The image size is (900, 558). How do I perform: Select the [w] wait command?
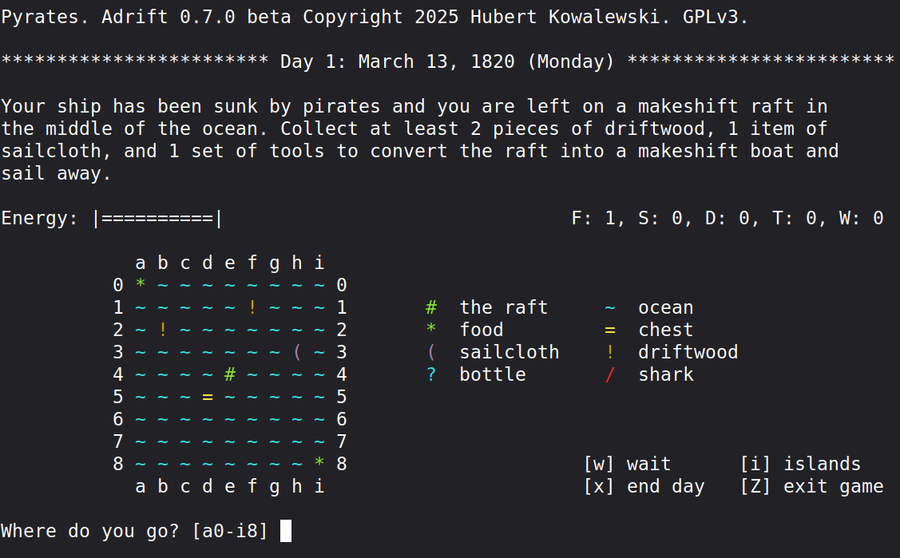[x=627, y=464]
